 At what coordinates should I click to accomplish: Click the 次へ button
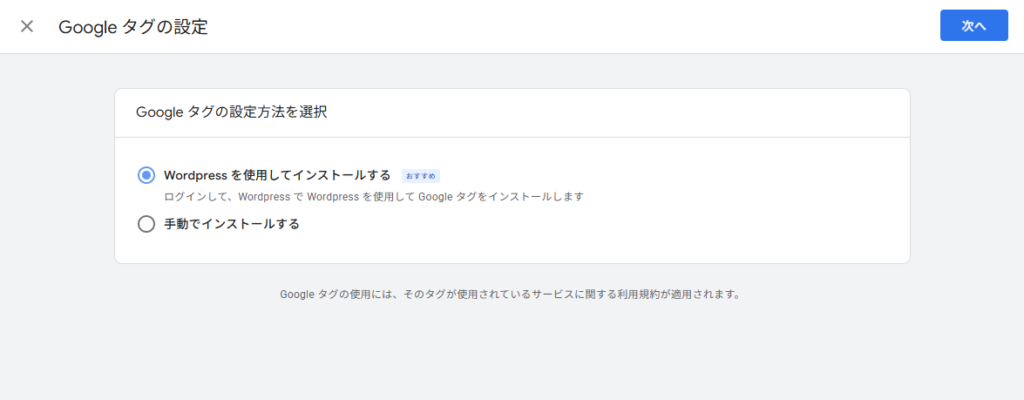click(973, 26)
